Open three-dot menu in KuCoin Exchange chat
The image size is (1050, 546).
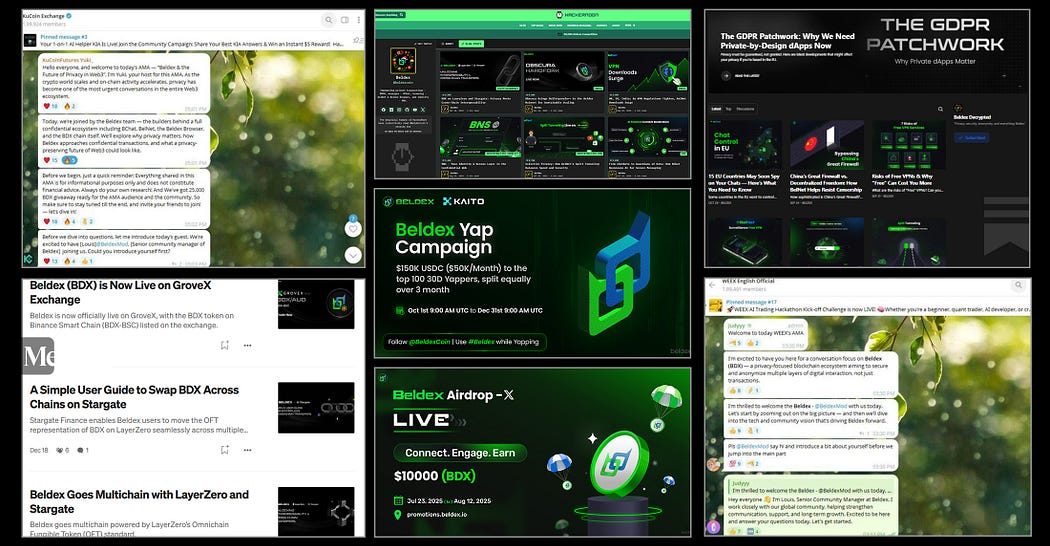(359, 20)
